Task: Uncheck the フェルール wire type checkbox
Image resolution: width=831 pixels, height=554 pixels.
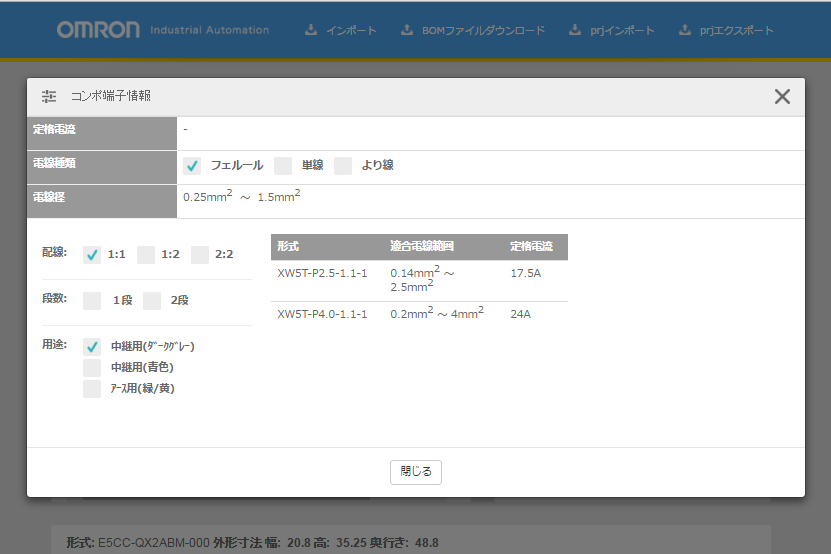Action: coord(192,166)
